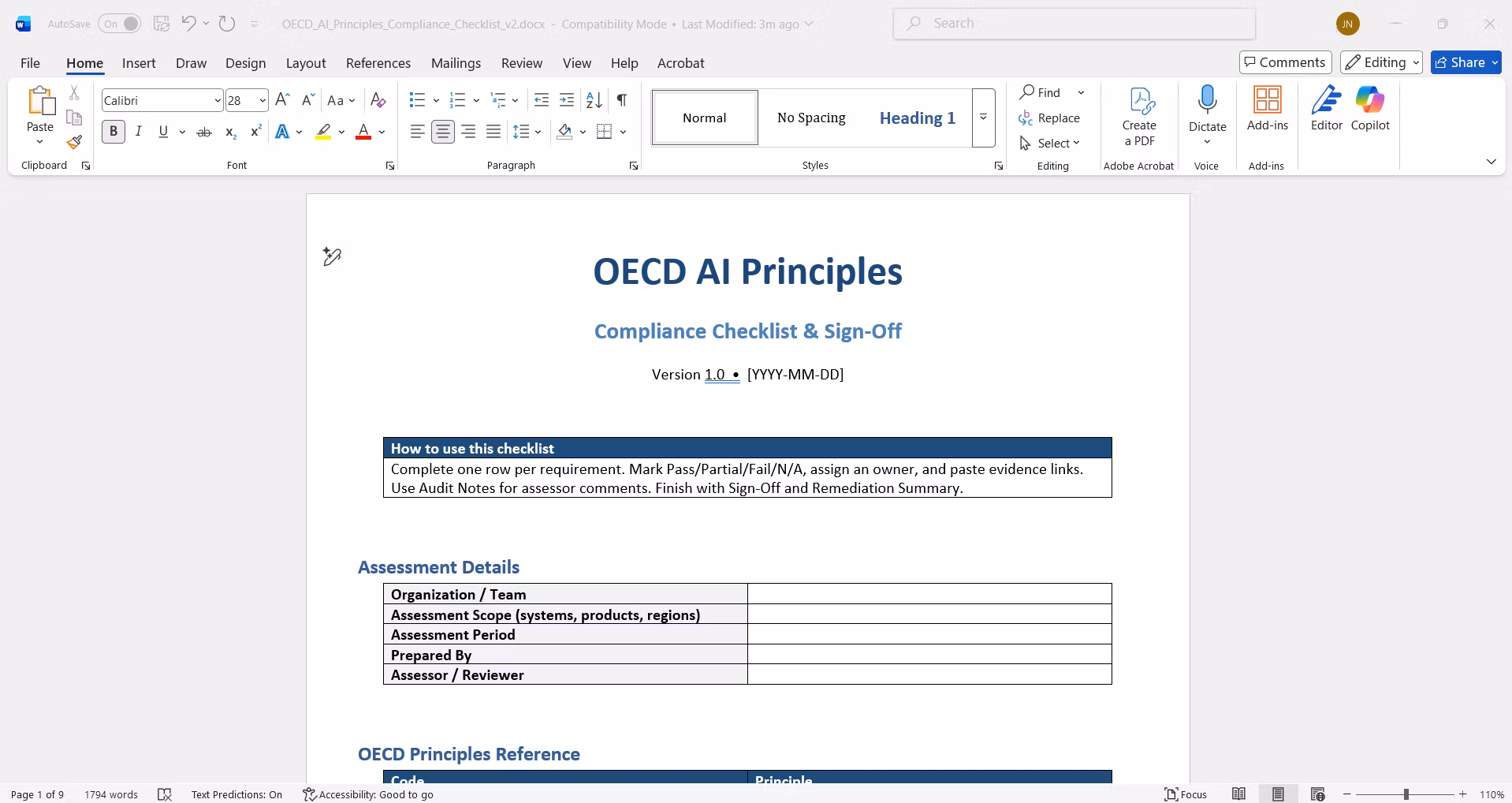Click Replace in the Editing group
1512x803 pixels.
1049,118
